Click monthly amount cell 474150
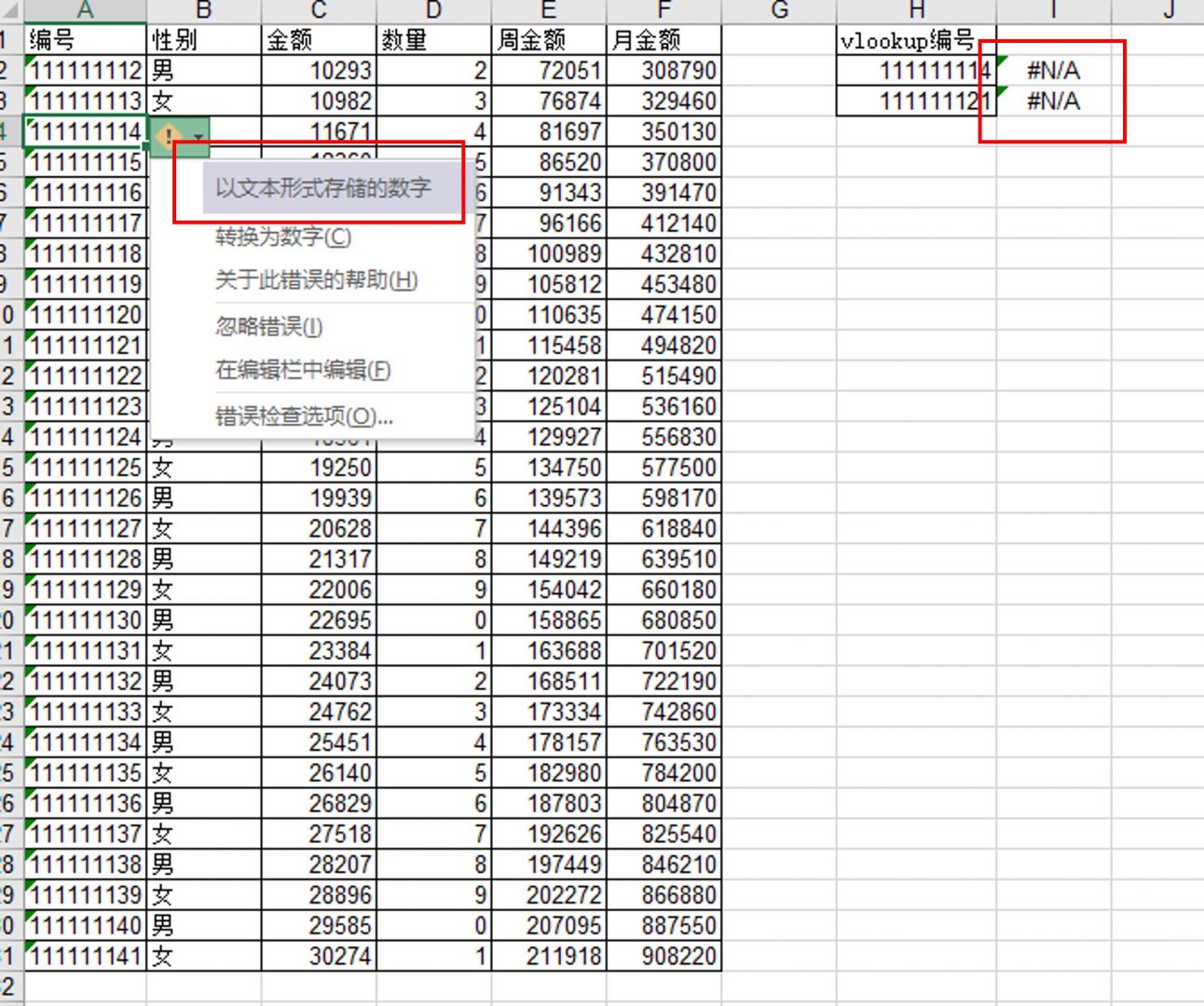This screenshot has height=1006, width=1204. click(664, 315)
